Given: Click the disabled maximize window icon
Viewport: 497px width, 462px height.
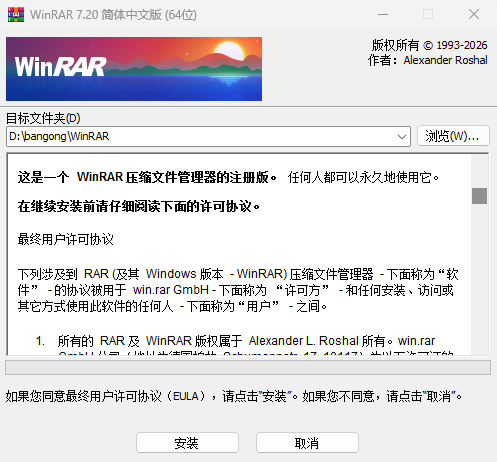Looking at the screenshot, I should pos(428,14).
